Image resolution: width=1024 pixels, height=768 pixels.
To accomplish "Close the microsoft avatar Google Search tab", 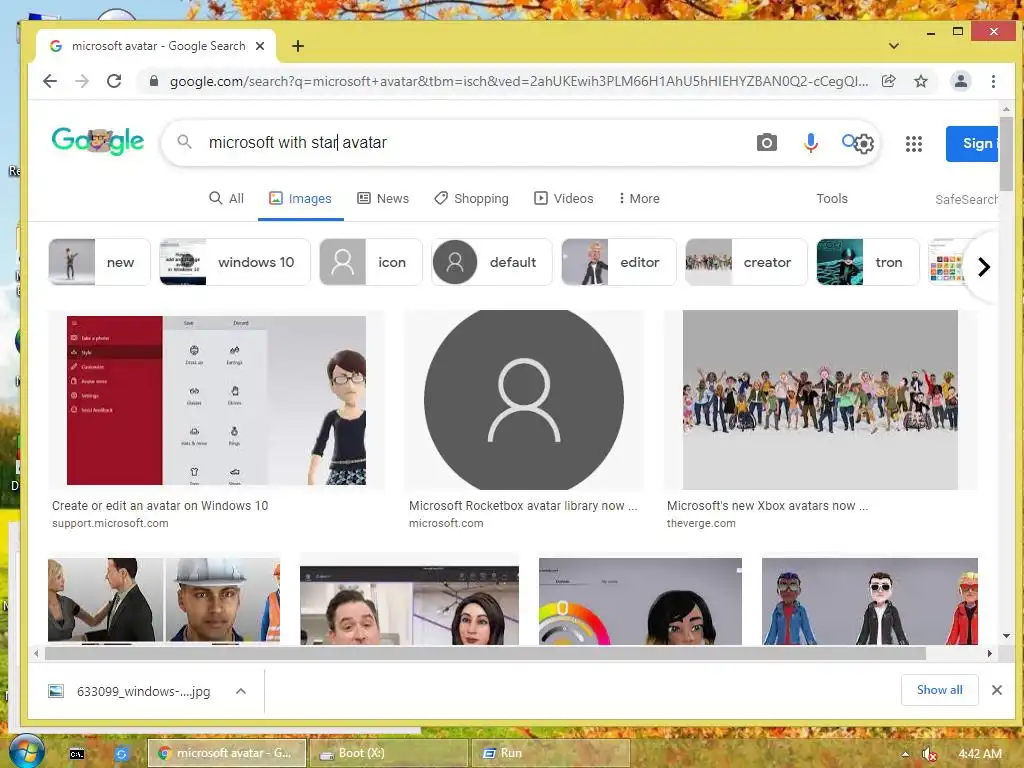I will point(260,46).
